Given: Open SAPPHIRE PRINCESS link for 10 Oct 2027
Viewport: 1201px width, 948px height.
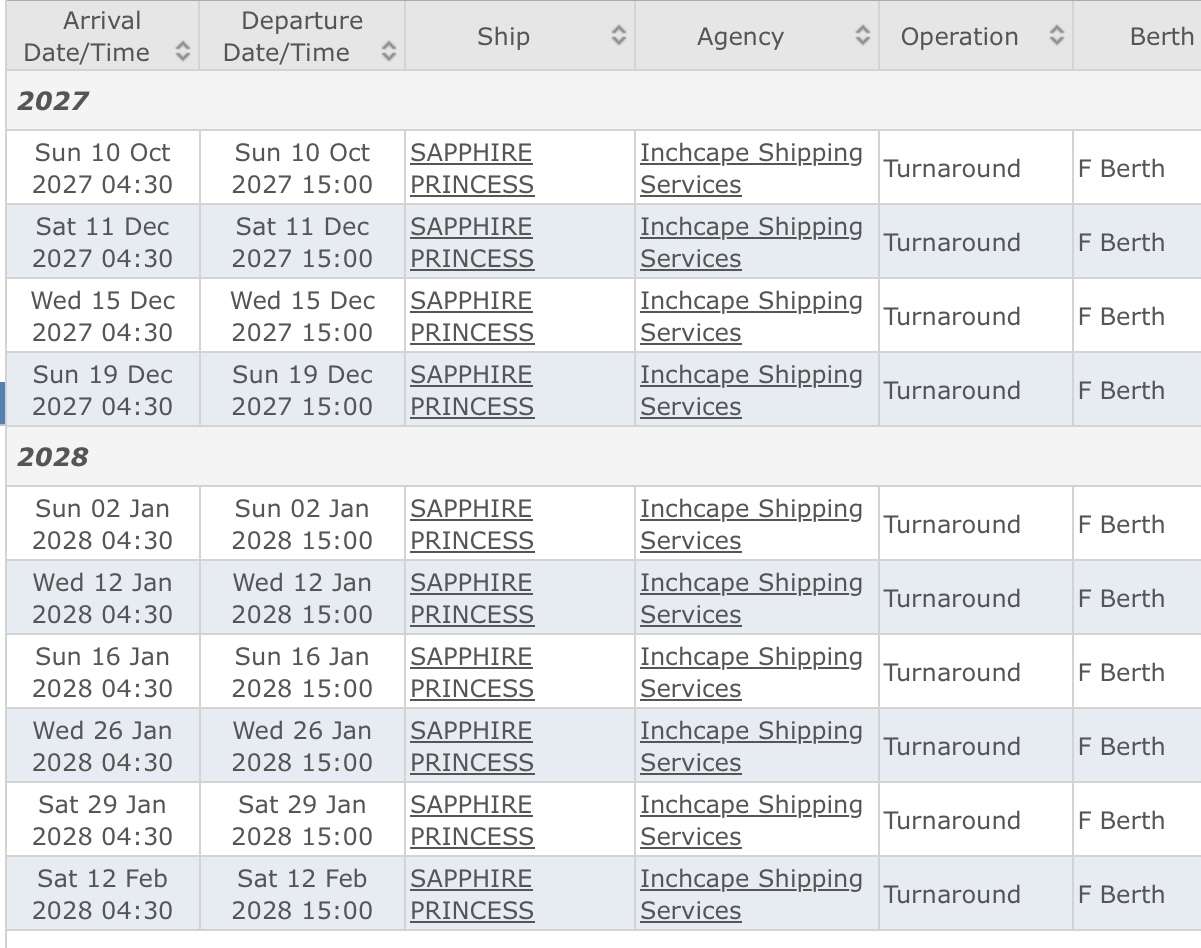Looking at the screenshot, I should tap(472, 168).
